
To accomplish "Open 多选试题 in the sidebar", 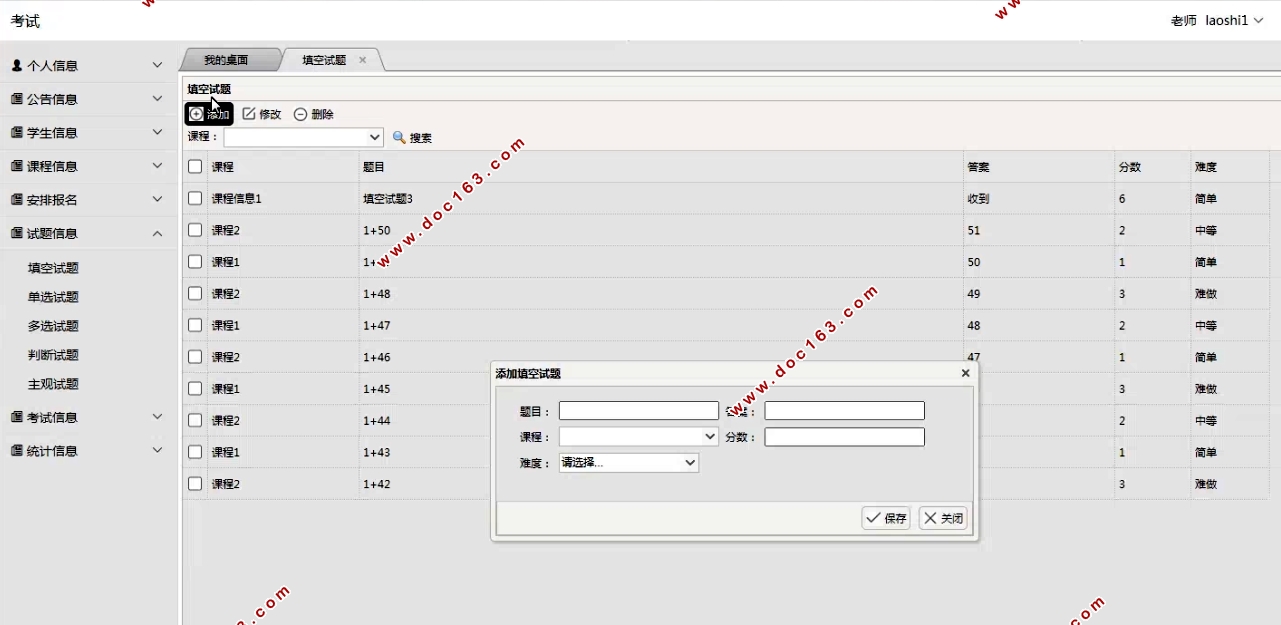I will pos(53,326).
